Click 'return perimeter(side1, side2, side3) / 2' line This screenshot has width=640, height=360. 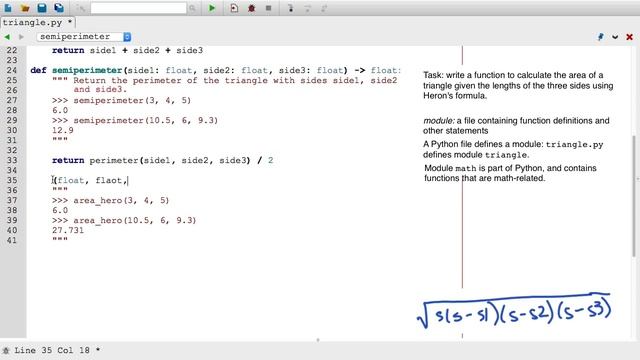162,160
